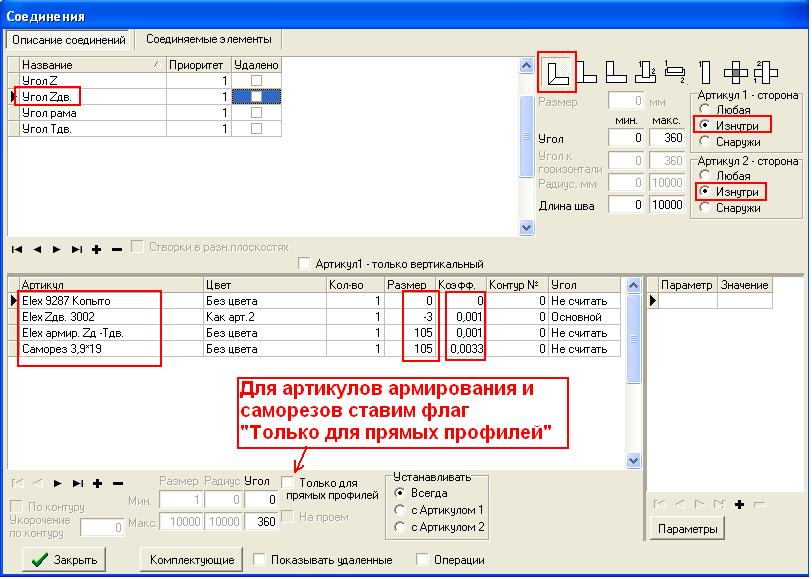Click the Угол maximum field showing 360
The image size is (812, 579).
coord(667,138)
